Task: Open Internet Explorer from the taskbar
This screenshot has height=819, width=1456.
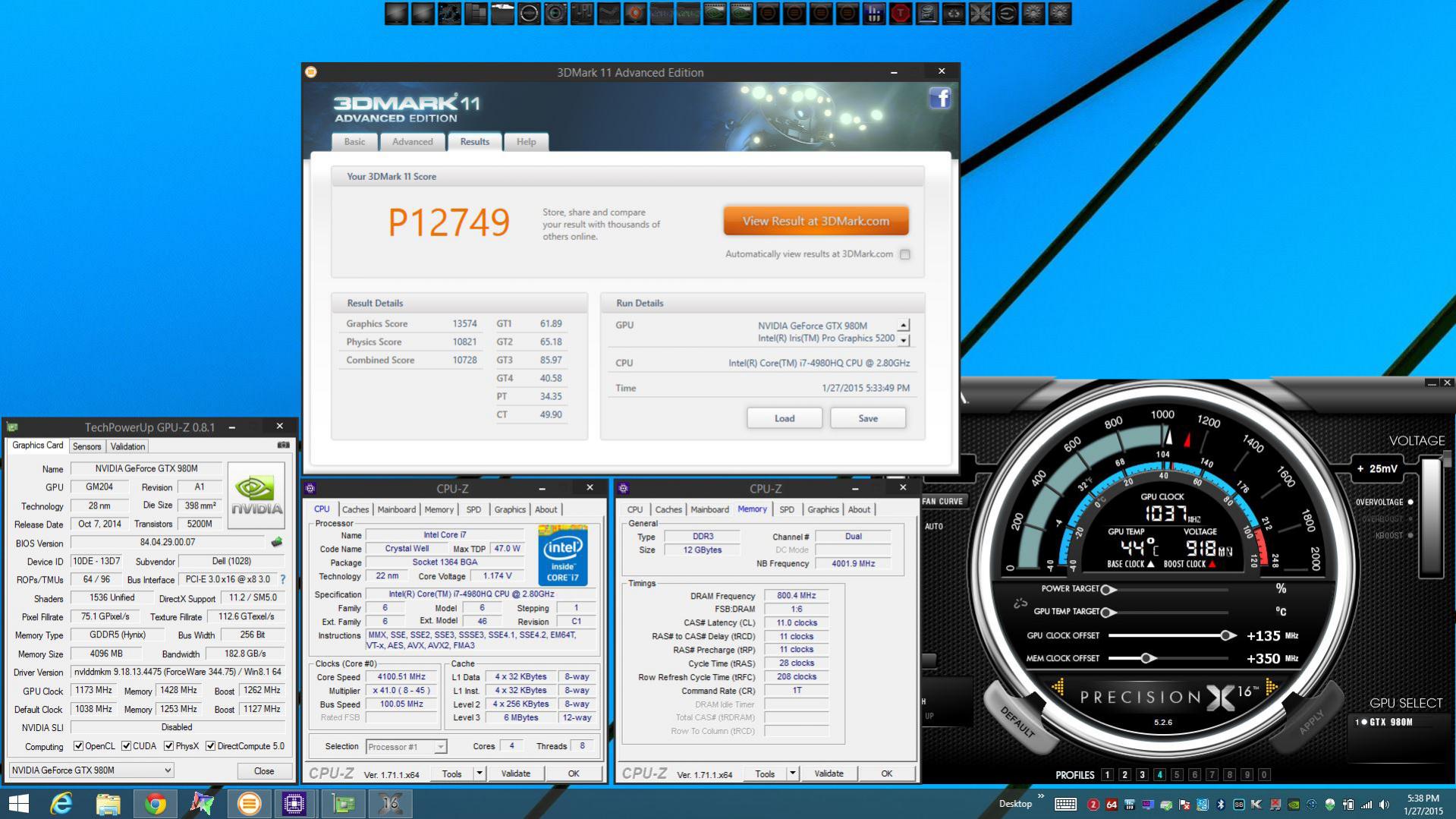Action: [61, 803]
